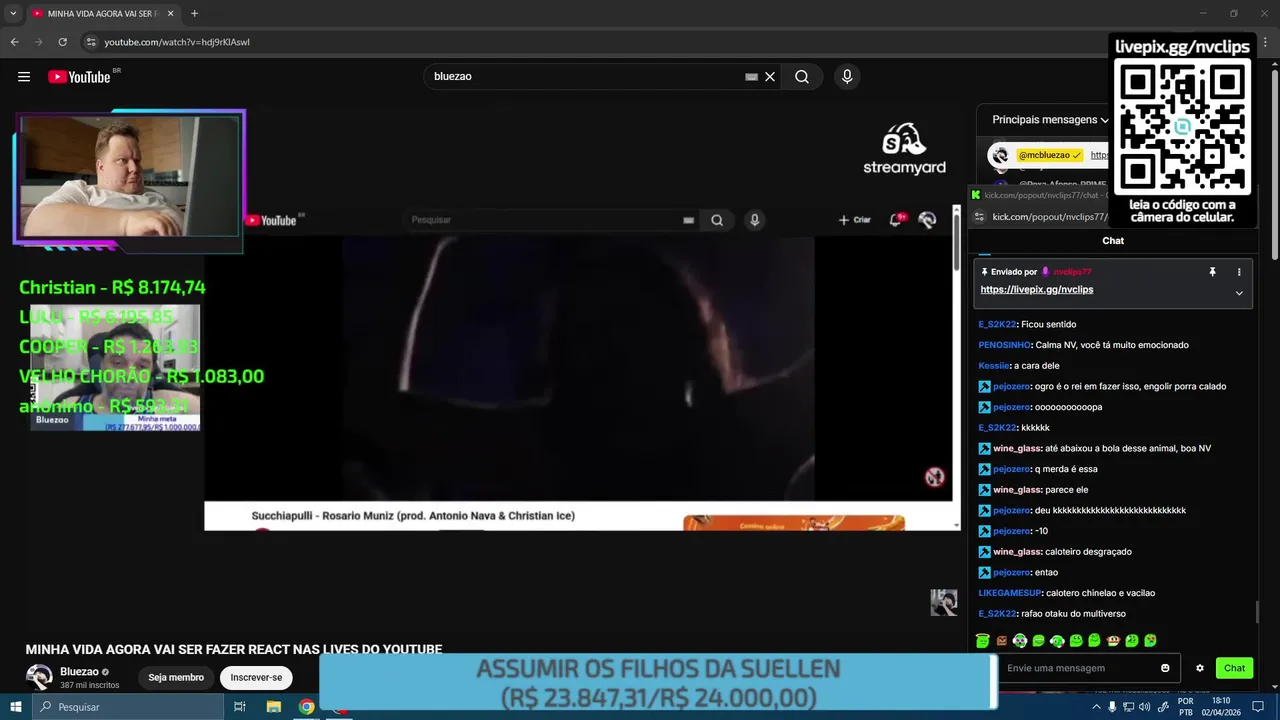Open the account avatar in embedded YouTube
This screenshot has width=1280, height=720.
click(928, 220)
